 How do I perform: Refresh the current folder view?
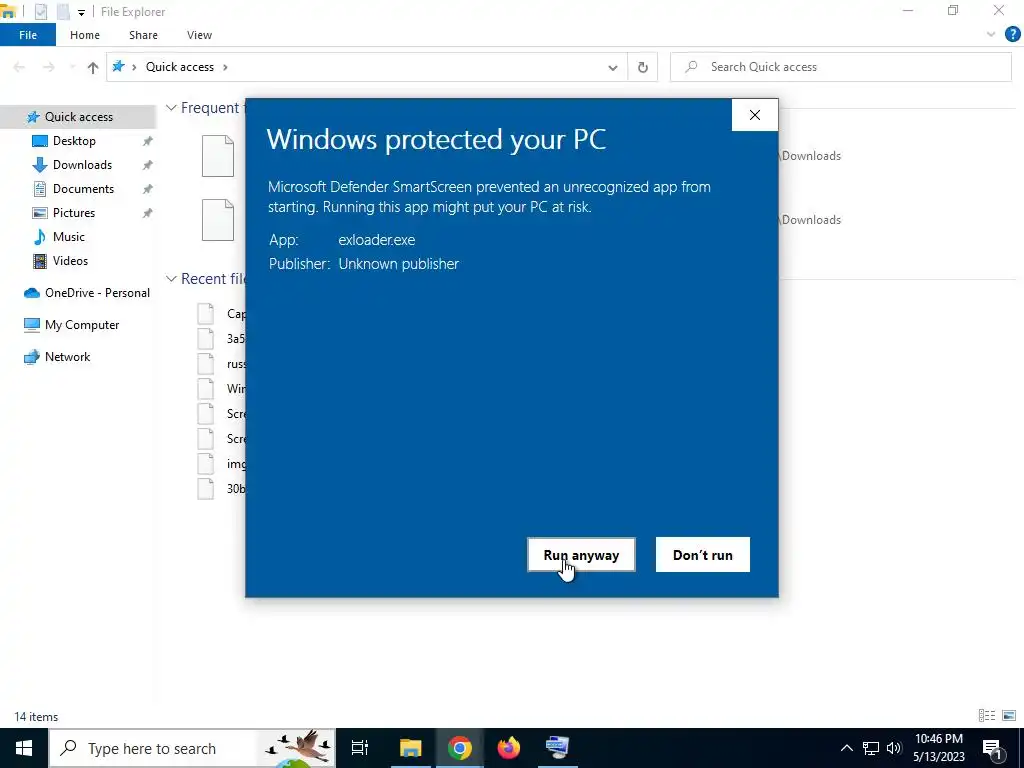(x=643, y=67)
